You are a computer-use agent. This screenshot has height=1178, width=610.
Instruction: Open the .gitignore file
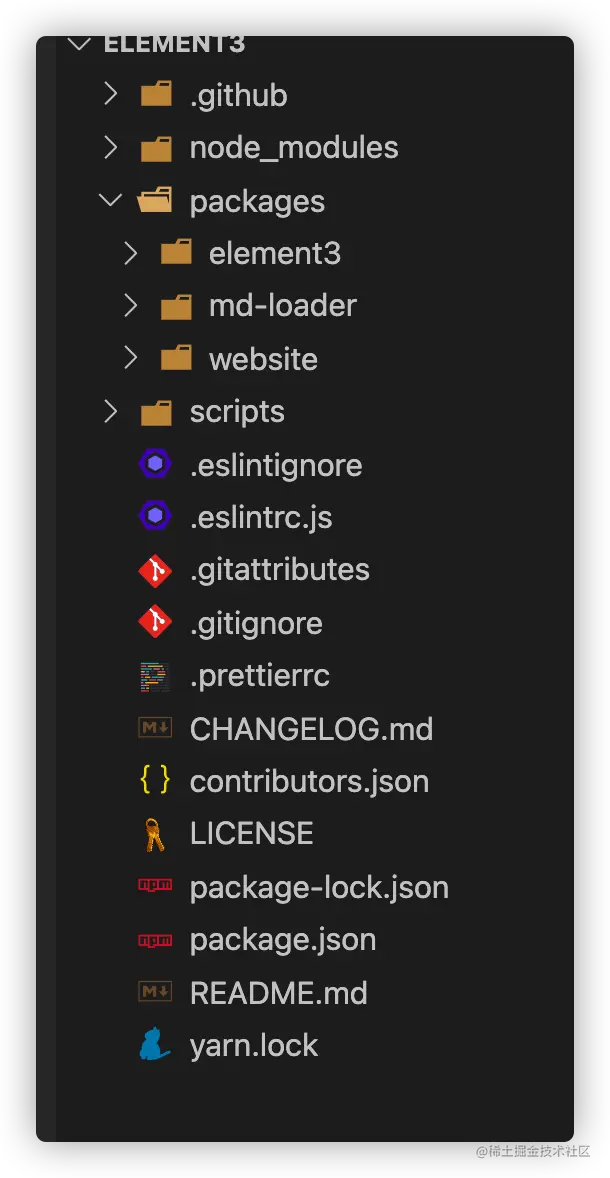point(256,623)
